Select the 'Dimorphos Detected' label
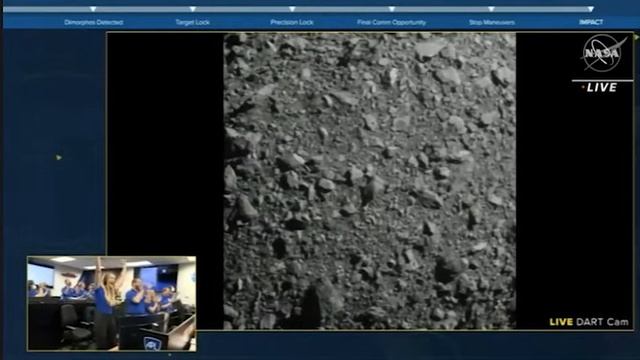The height and width of the screenshot is (360, 640). [93, 22]
